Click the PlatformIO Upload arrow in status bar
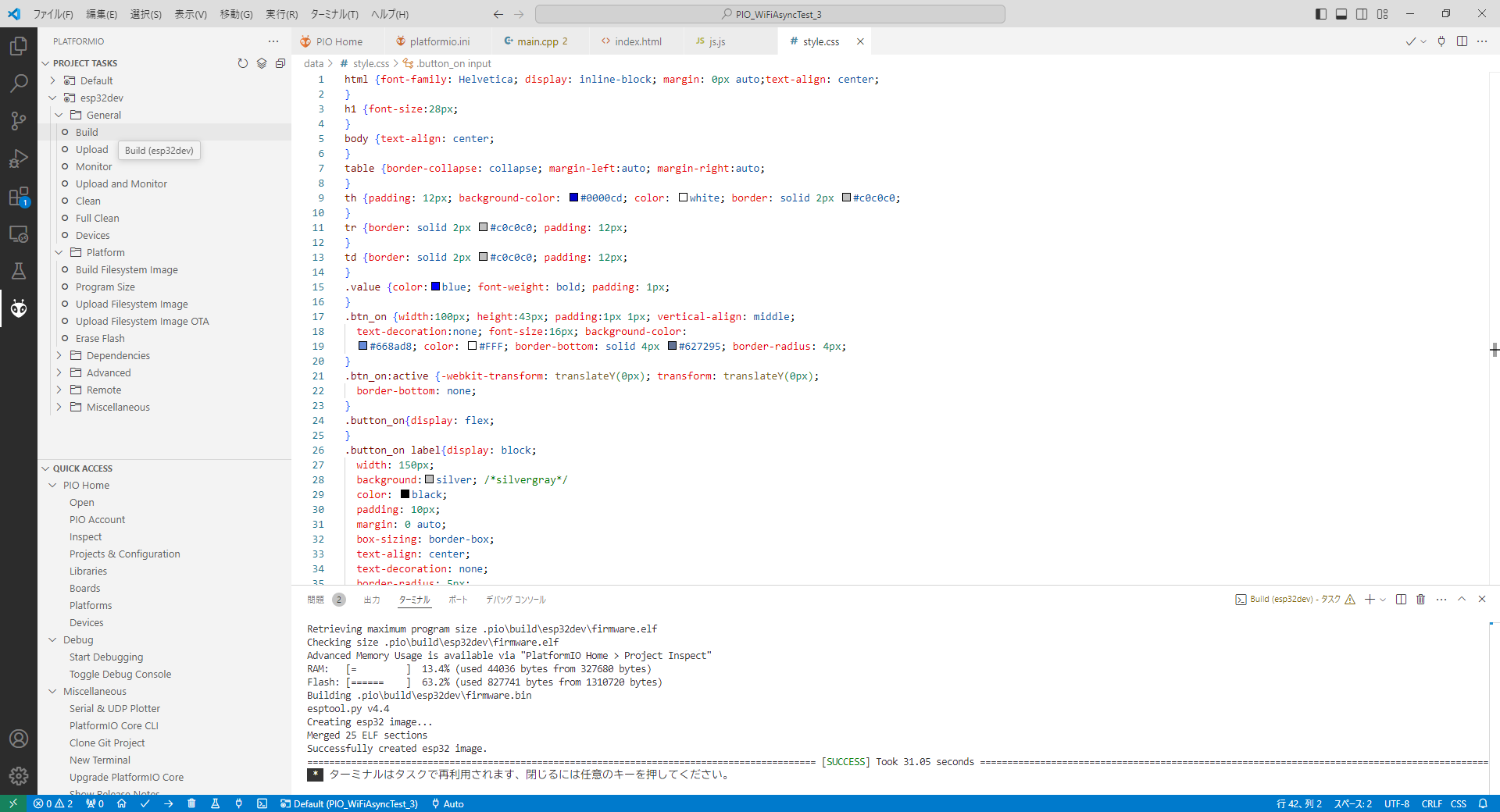This screenshot has width=1500, height=812. coord(168,803)
